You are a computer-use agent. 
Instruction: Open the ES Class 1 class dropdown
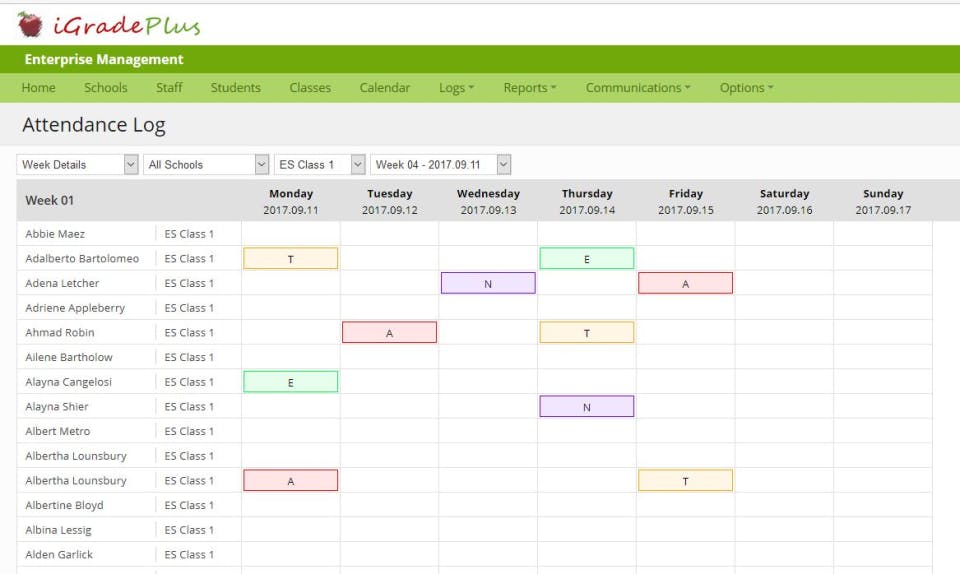[320, 165]
